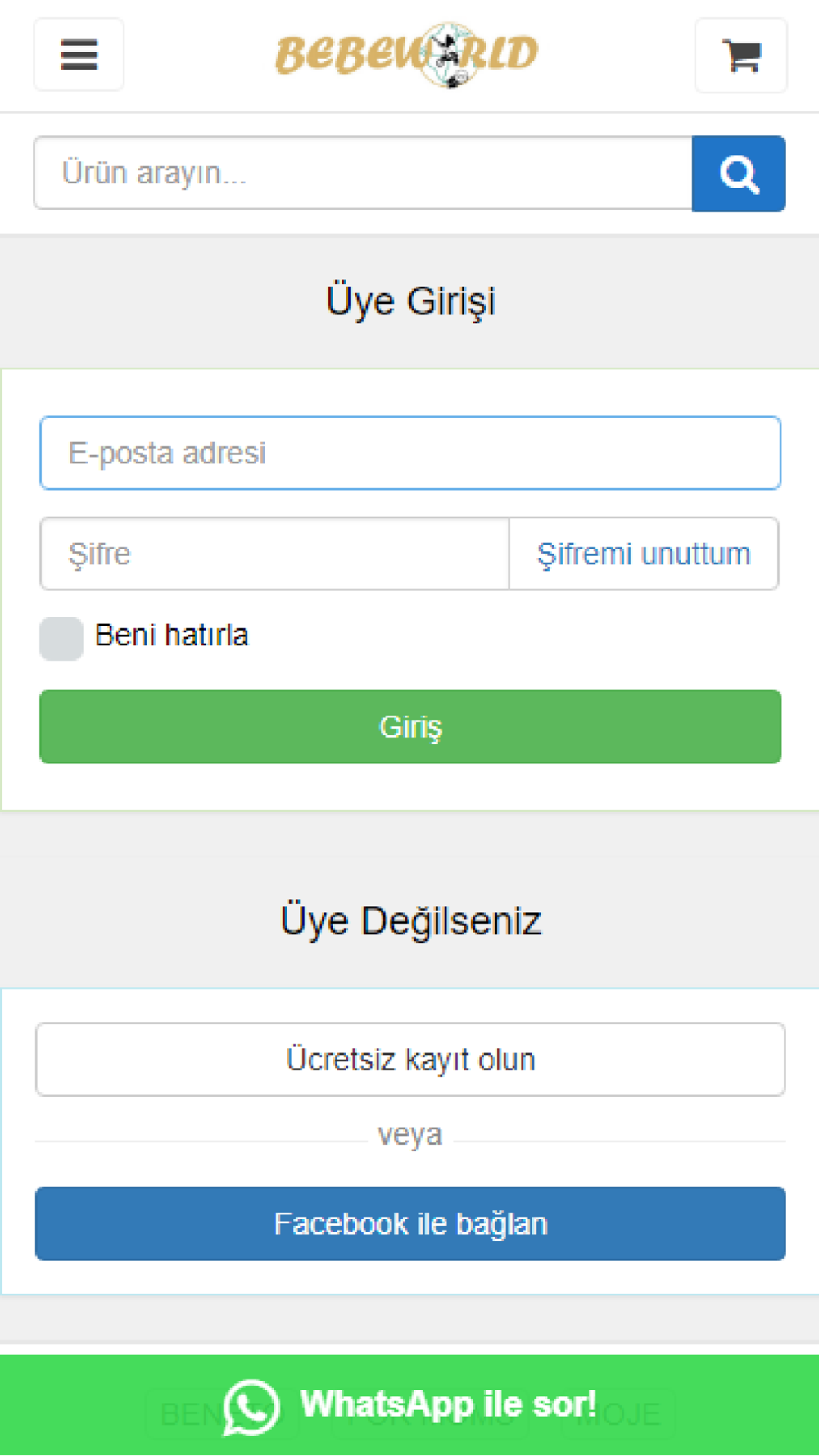
Task: Choose Ücretsiz kayıt olun button
Action: (410, 1060)
